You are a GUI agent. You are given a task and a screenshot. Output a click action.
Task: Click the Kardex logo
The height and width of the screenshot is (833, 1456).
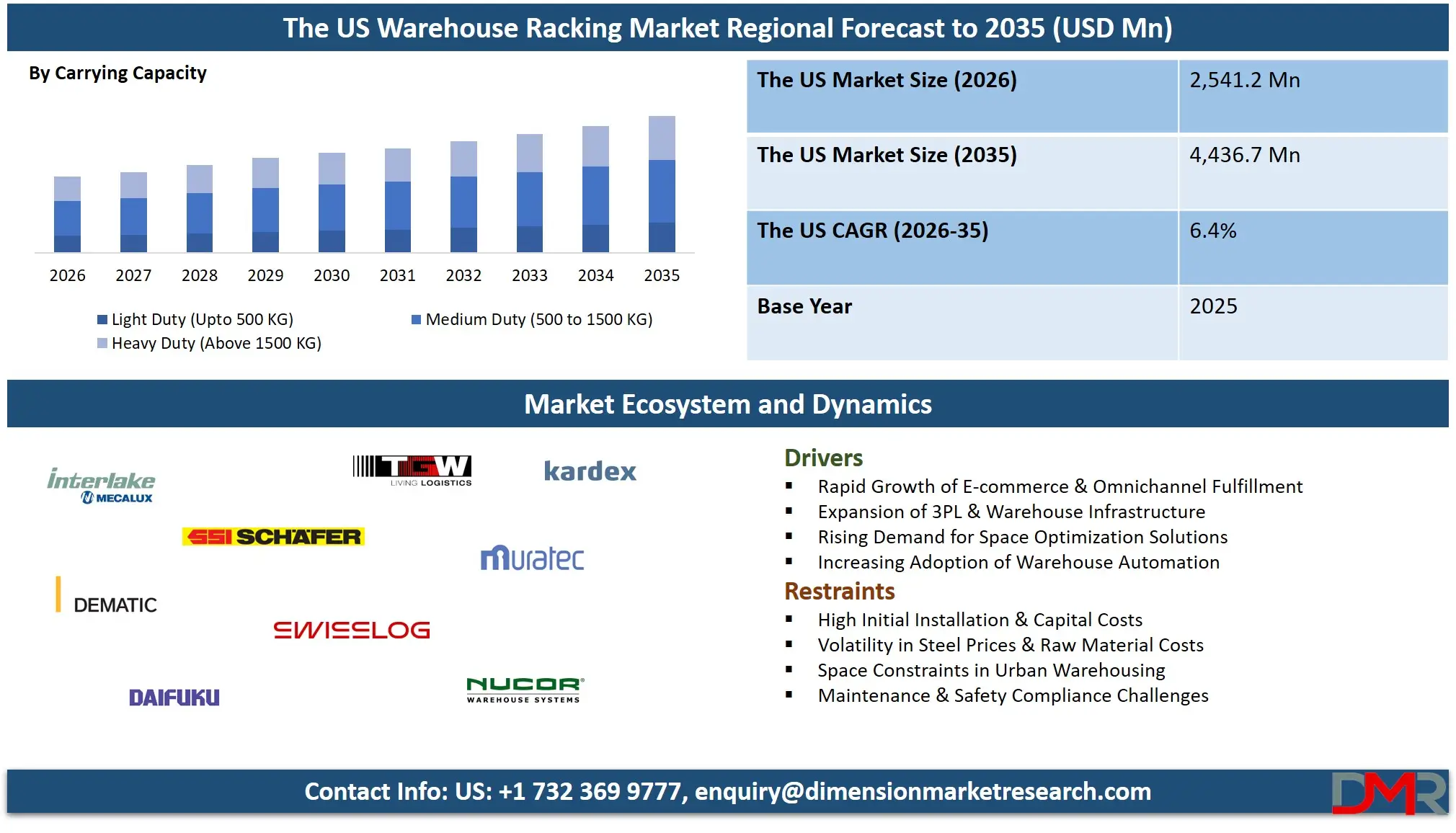(589, 471)
